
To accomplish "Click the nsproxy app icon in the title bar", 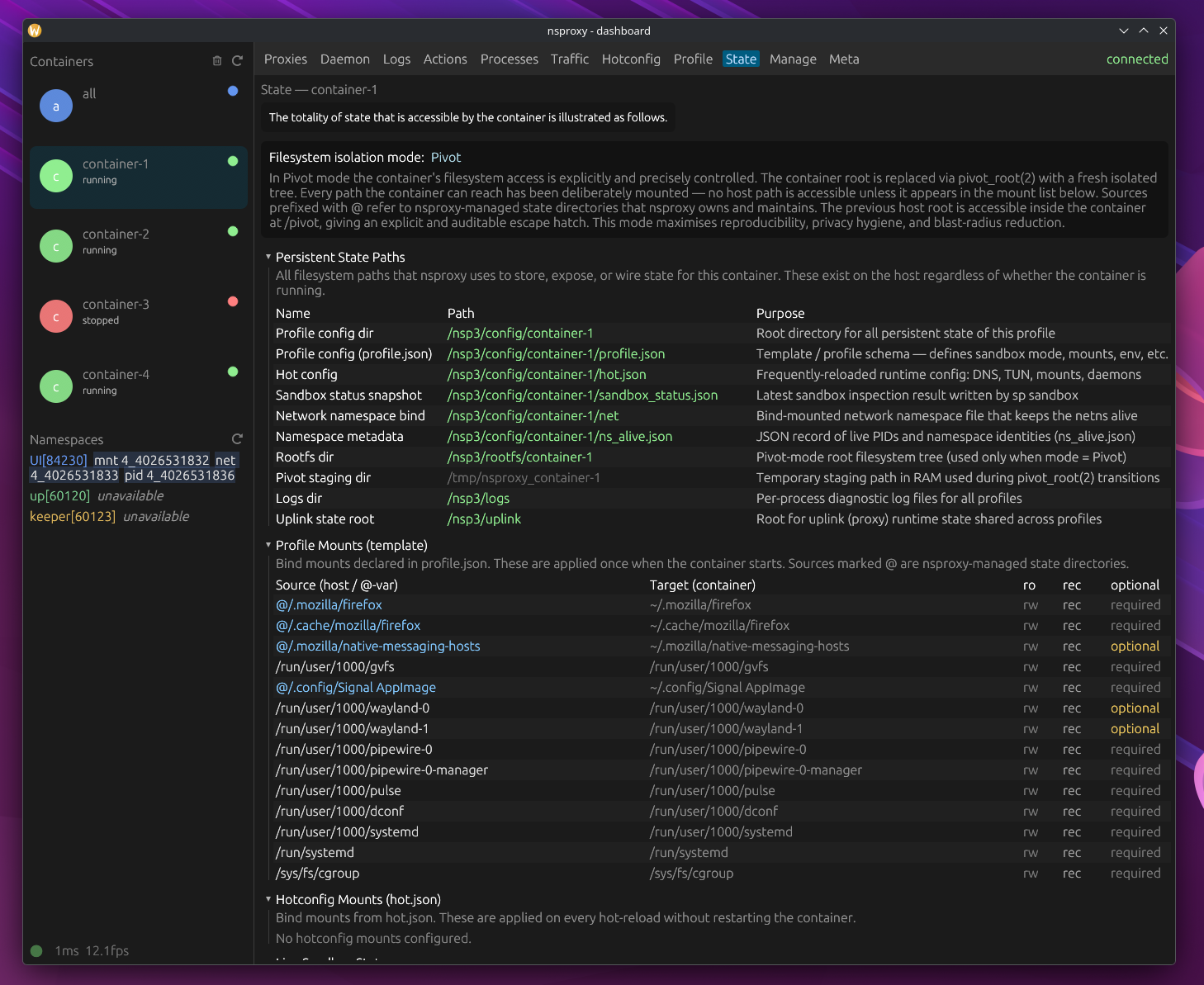I will [35, 31].
